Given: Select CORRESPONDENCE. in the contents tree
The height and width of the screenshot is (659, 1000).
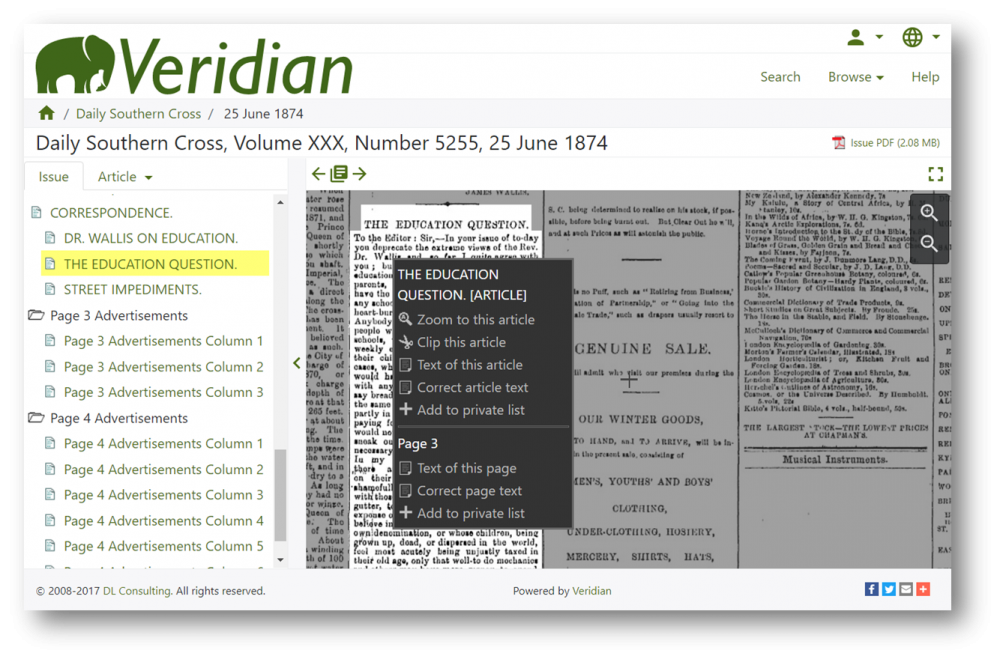Looking at the screenshot, I should pos(111,212).
